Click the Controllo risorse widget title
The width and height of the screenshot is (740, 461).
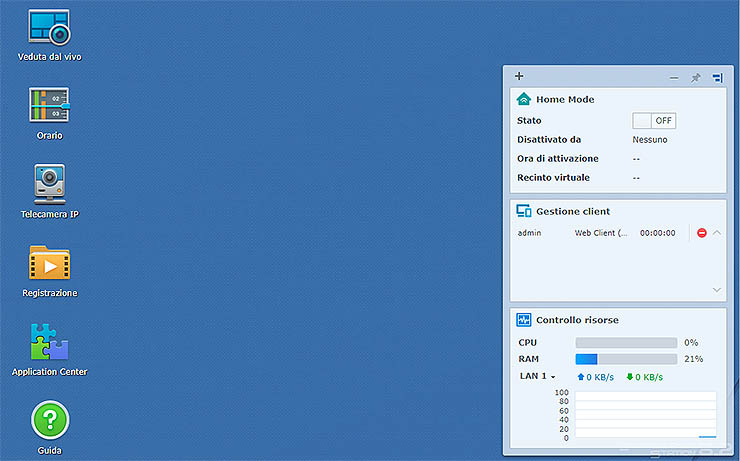pyautogui.click(x=577, y=320)
